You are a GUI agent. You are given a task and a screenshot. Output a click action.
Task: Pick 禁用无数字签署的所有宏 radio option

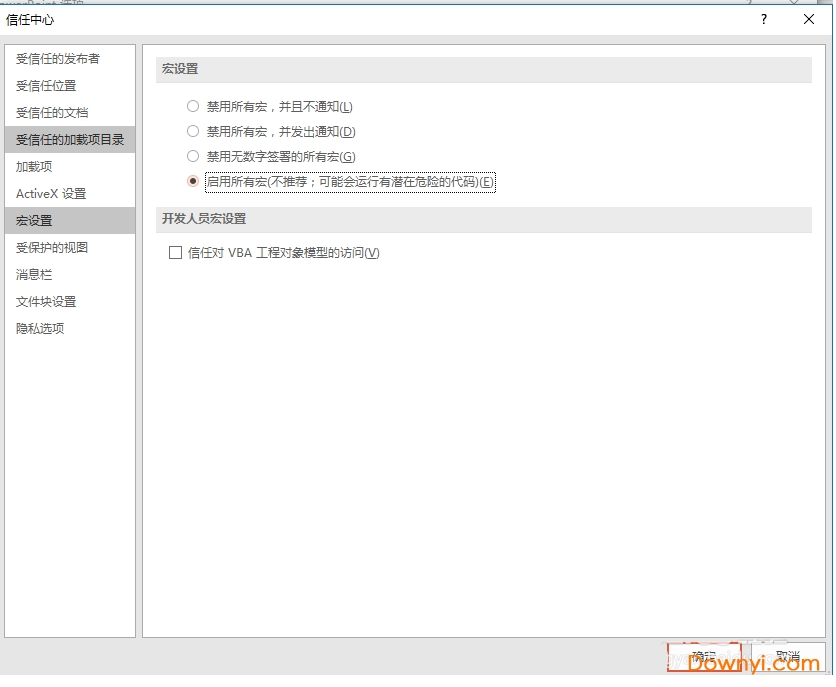coord(193,156)
